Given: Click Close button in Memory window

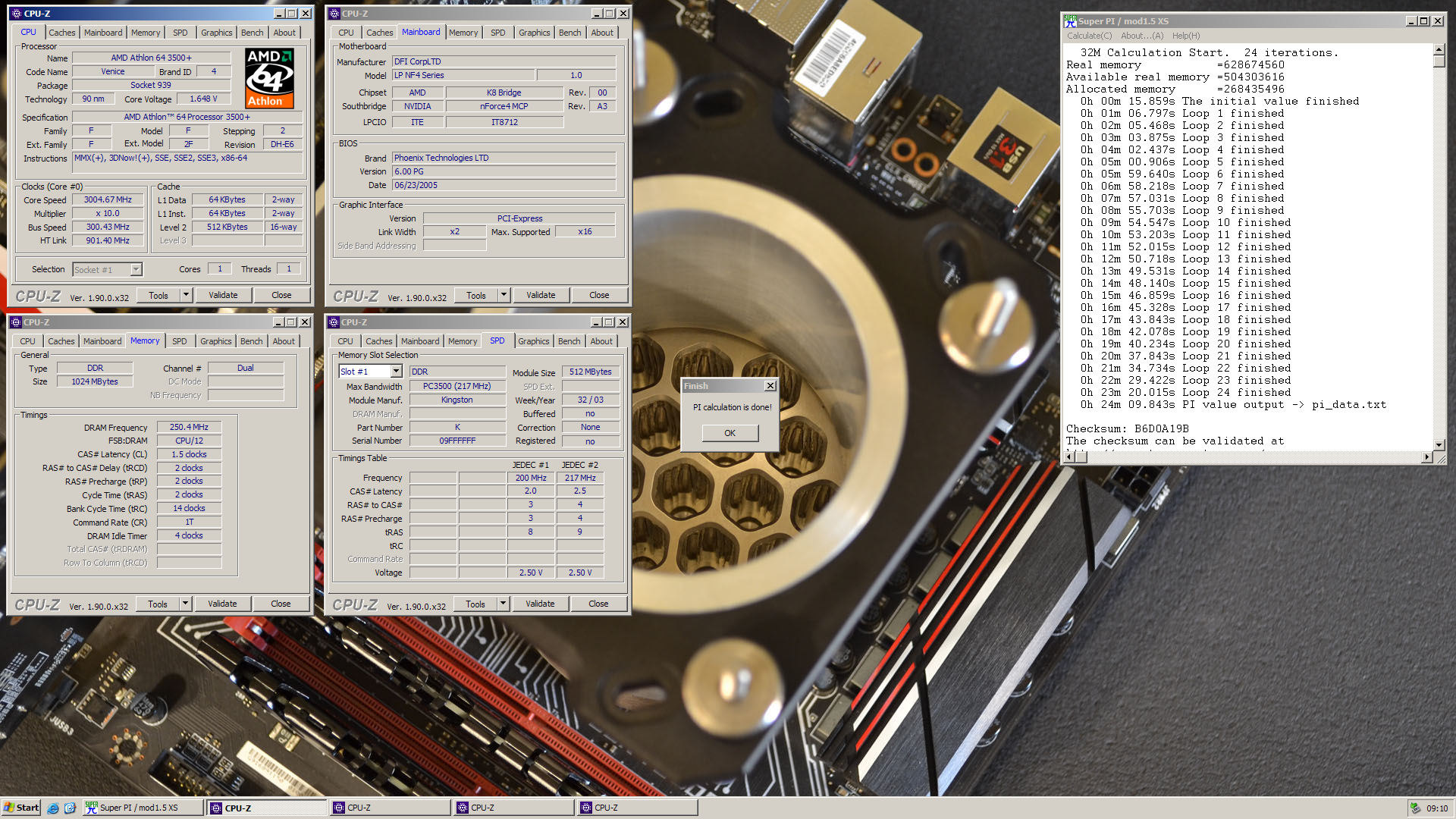Looking at the screenshot, I should click(x=281, y=604).
